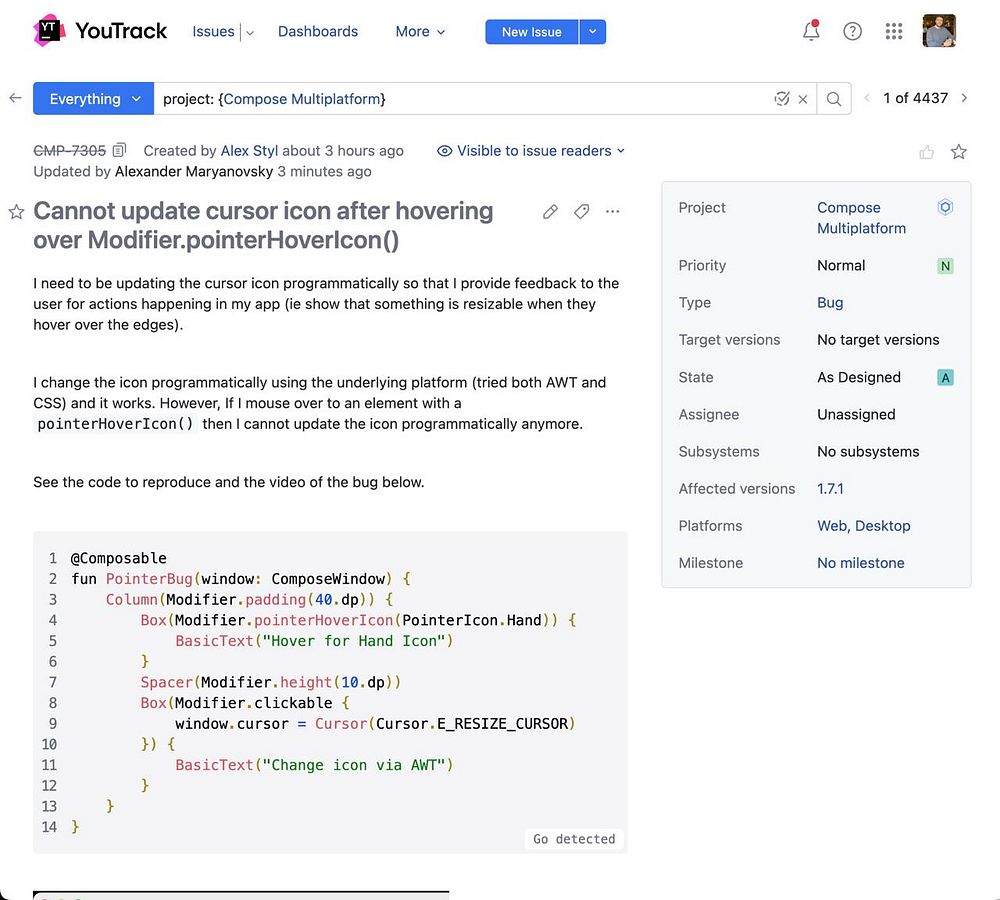Change the State value As Designed
This screenshot has width=1000, height=900.
[859, 377]
